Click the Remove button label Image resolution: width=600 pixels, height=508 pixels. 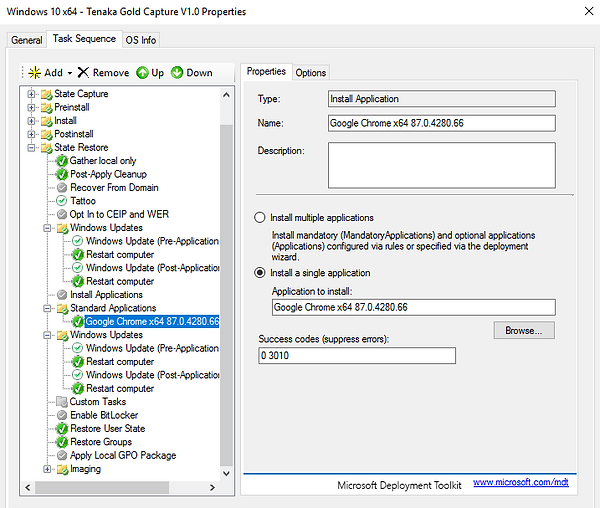tap(111, 73)
